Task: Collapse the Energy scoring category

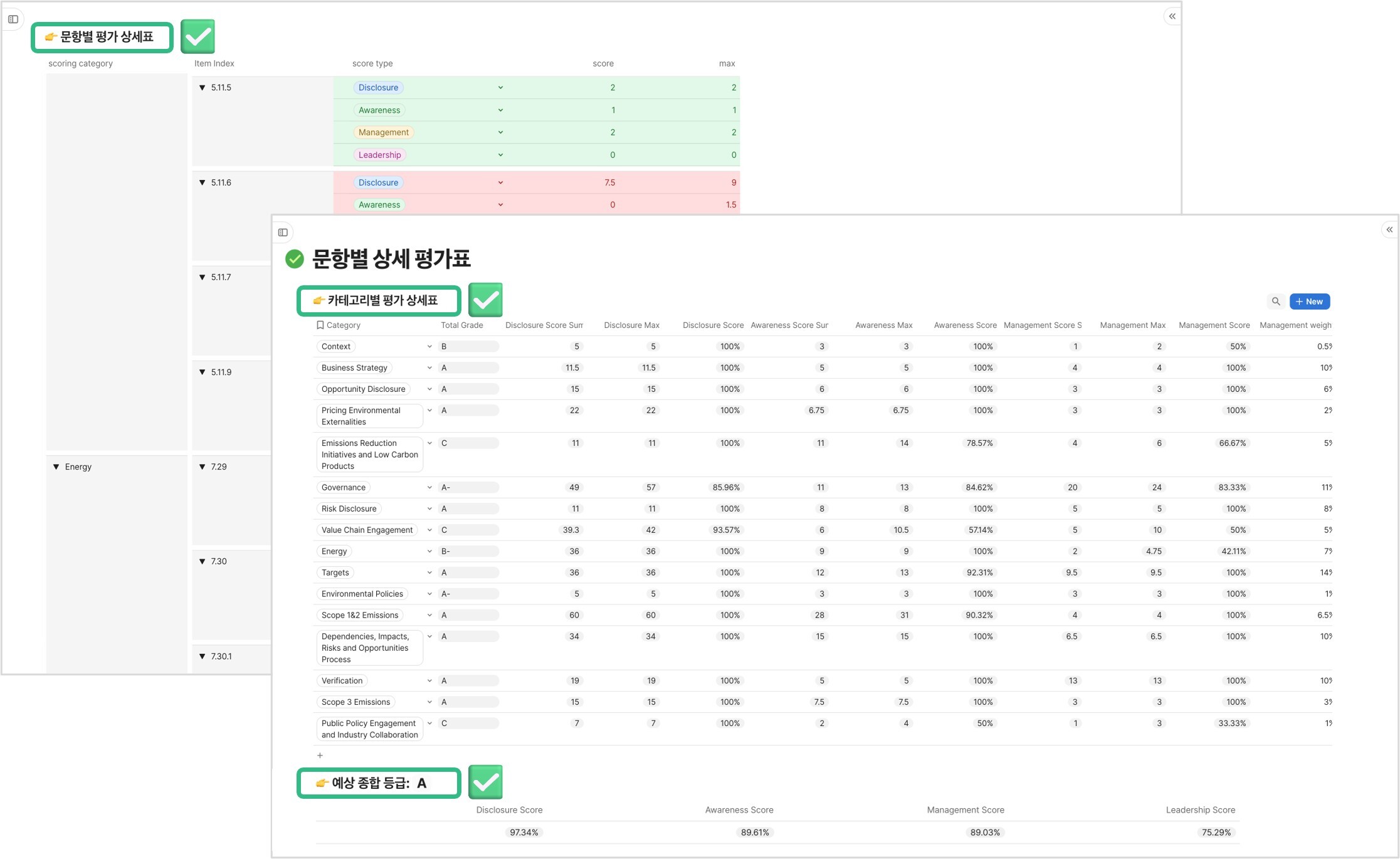Action: (x=56, y=466)
